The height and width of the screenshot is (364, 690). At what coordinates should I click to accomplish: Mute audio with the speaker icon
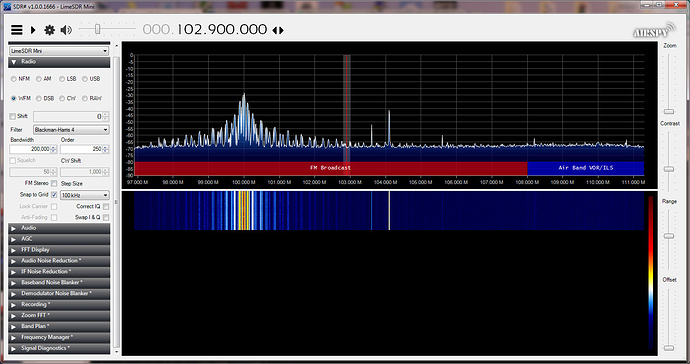(66, 30)
